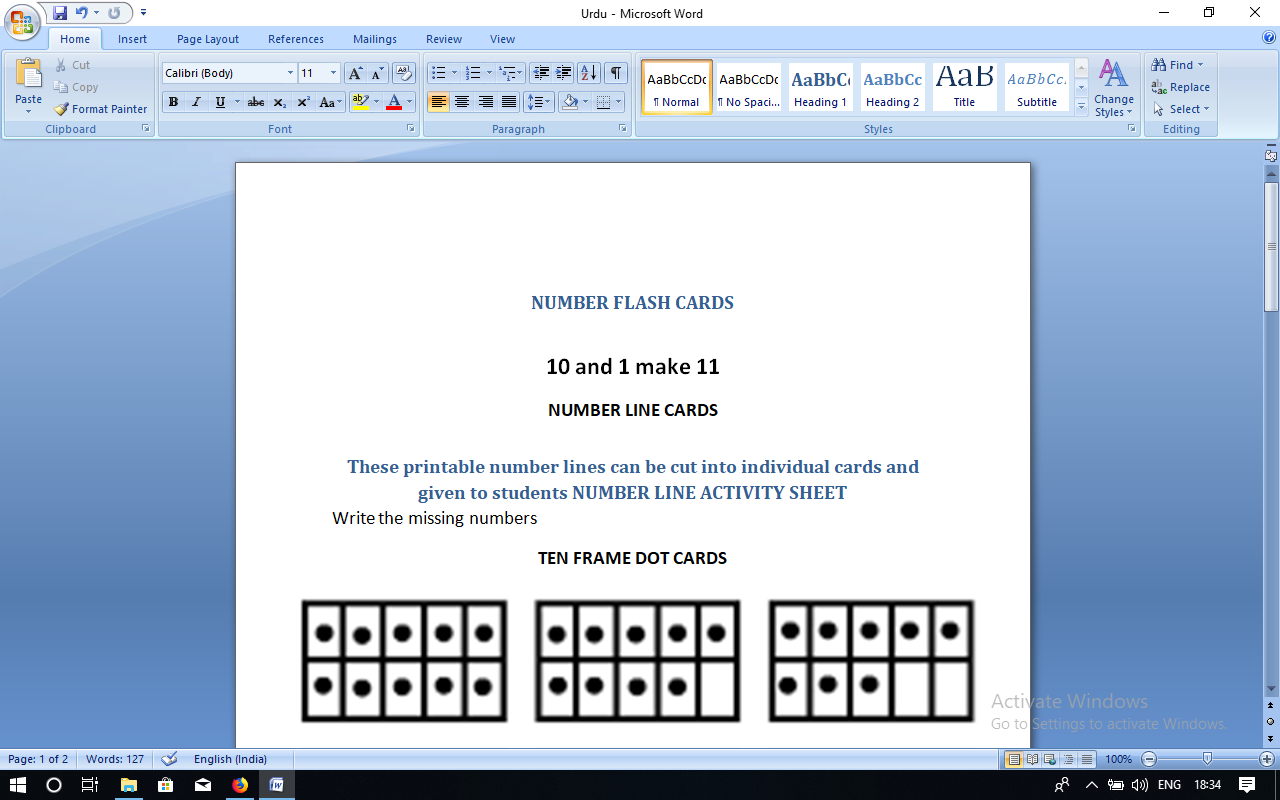Click the English (India) language indicator
The height and width of the screenshot is (800, 1280).
pos(230,759)
